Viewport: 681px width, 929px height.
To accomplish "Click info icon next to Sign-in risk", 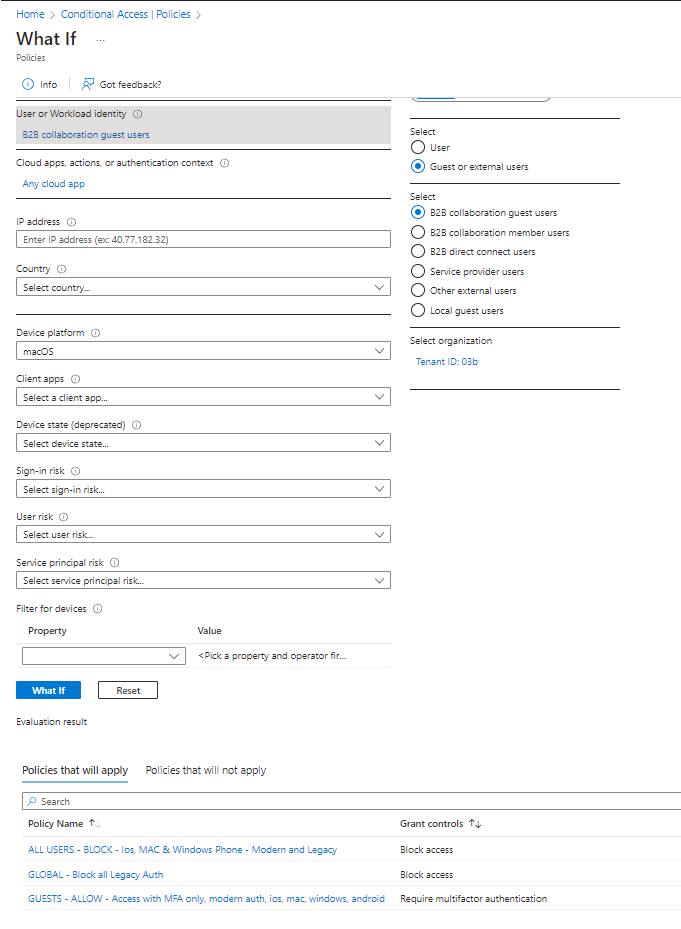I will coord(75,471).
